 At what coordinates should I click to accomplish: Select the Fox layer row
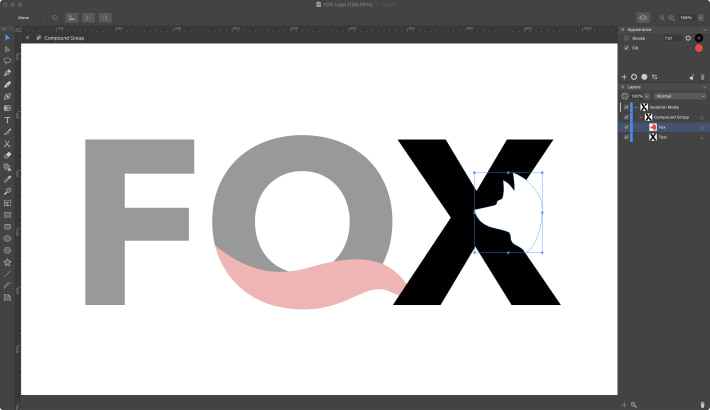tap(664, 127)
